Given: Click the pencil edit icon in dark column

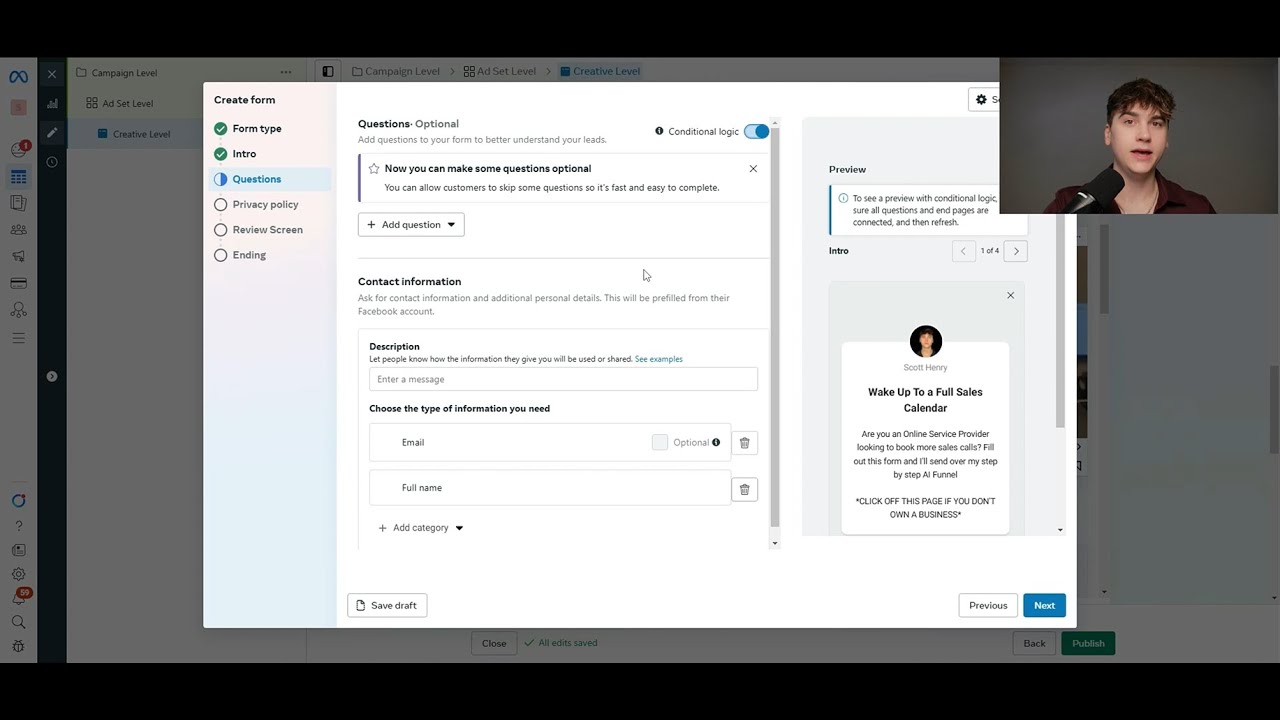Looking at the screenshot, I should [52, 132].
